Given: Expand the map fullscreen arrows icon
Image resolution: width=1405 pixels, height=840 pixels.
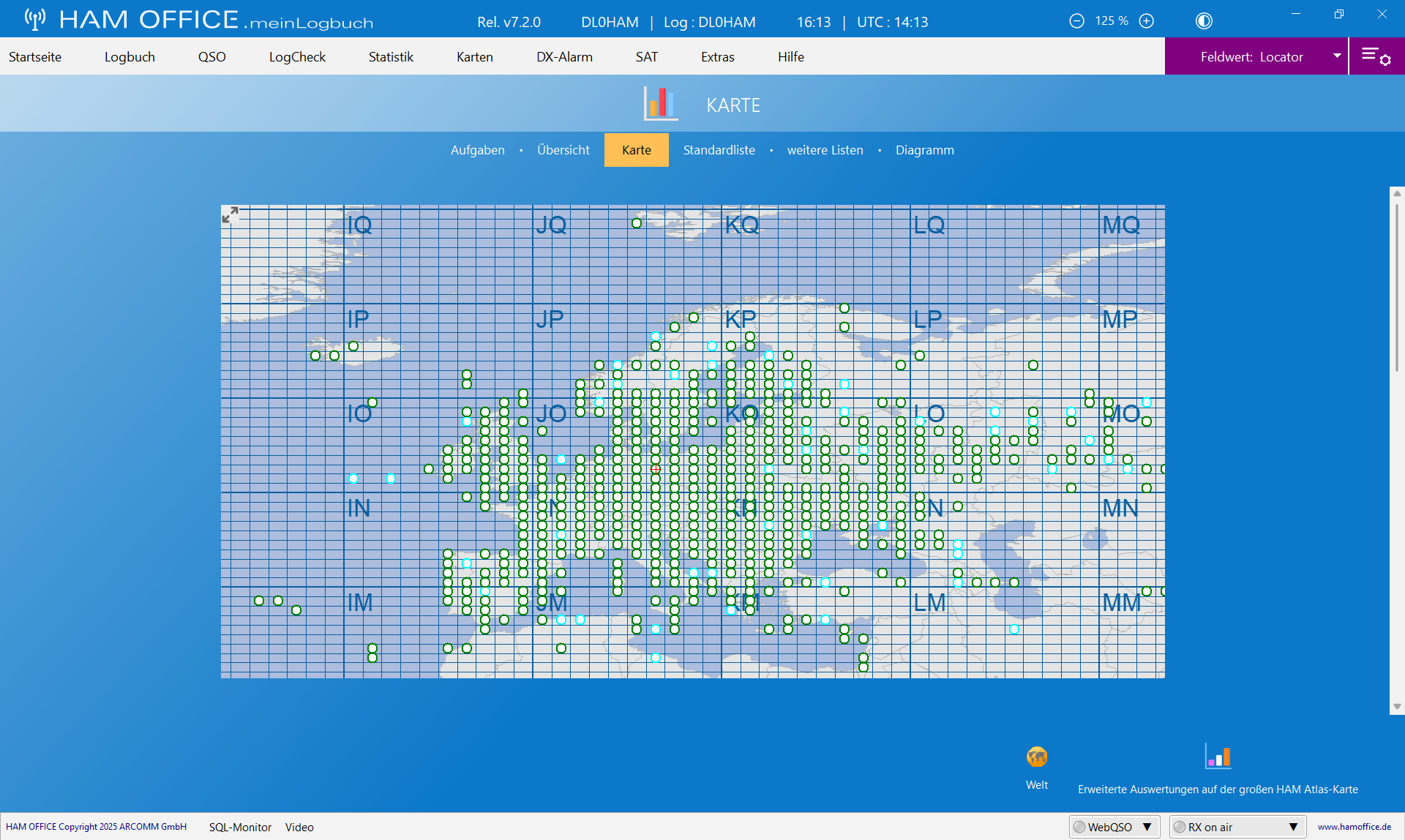Looking at the screenshot, I should (x=230, y=215).
